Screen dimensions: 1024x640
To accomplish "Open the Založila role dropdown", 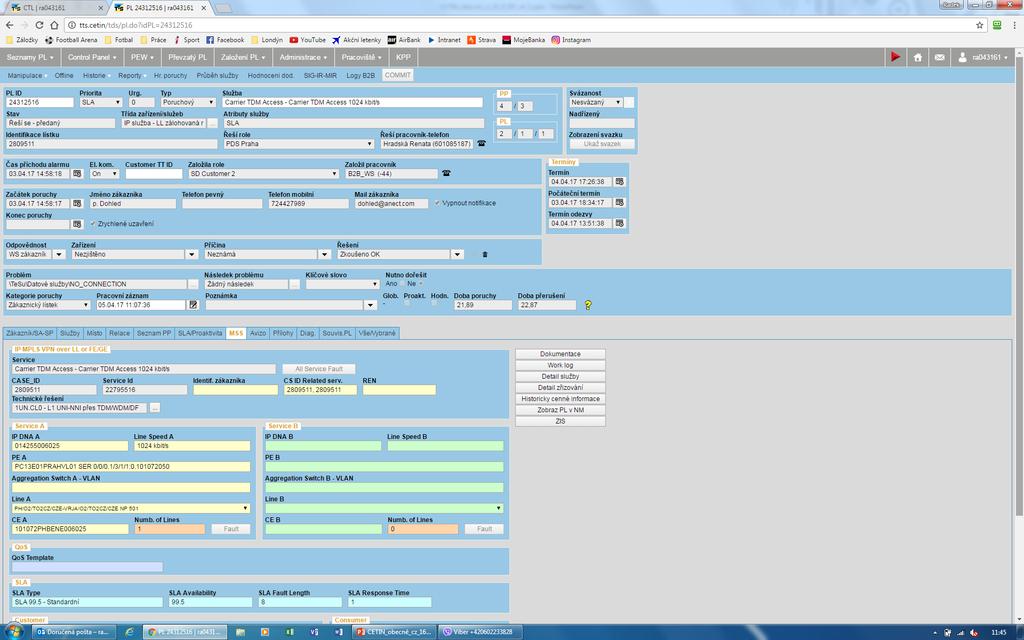I will pos(263,174).
